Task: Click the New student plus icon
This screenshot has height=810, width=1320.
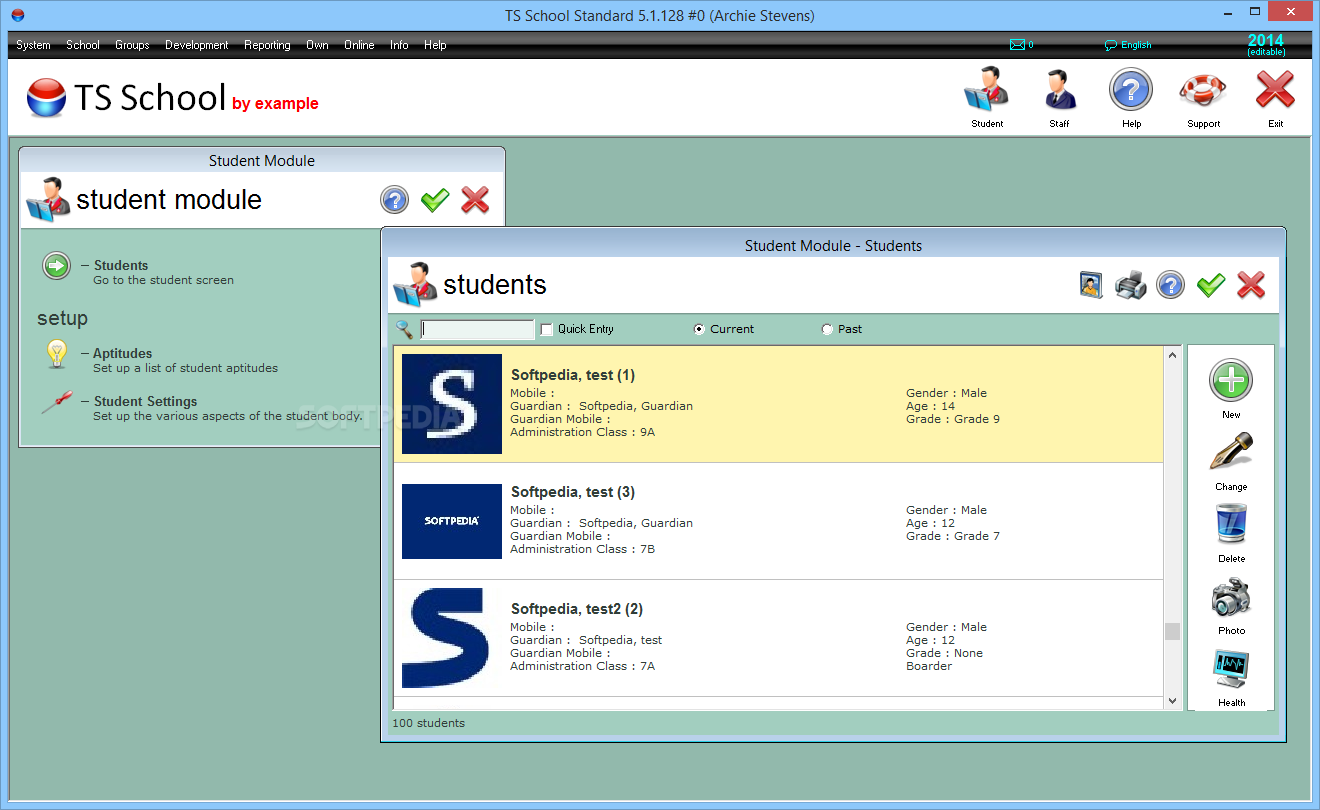Action: point(1231,381)
